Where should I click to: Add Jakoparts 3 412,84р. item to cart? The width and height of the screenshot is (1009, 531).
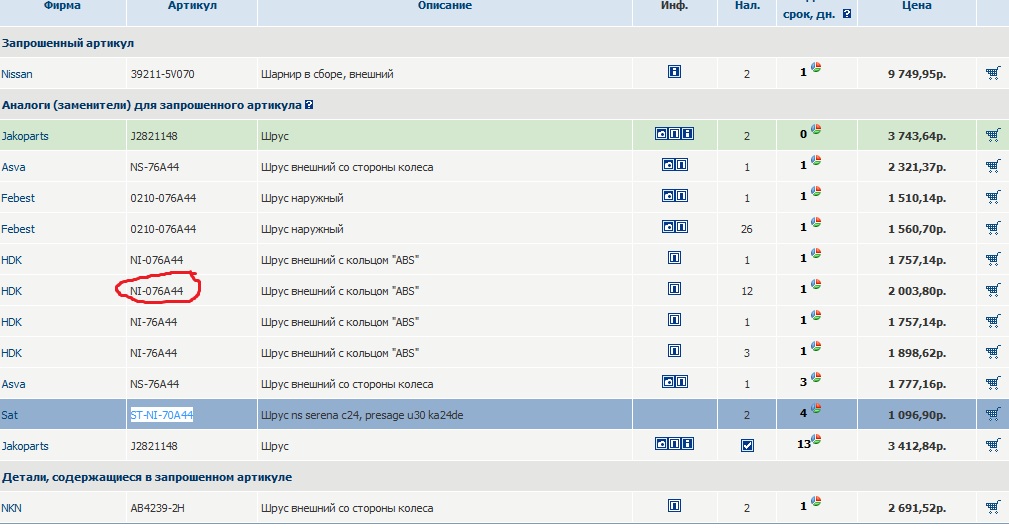point(993,445)
